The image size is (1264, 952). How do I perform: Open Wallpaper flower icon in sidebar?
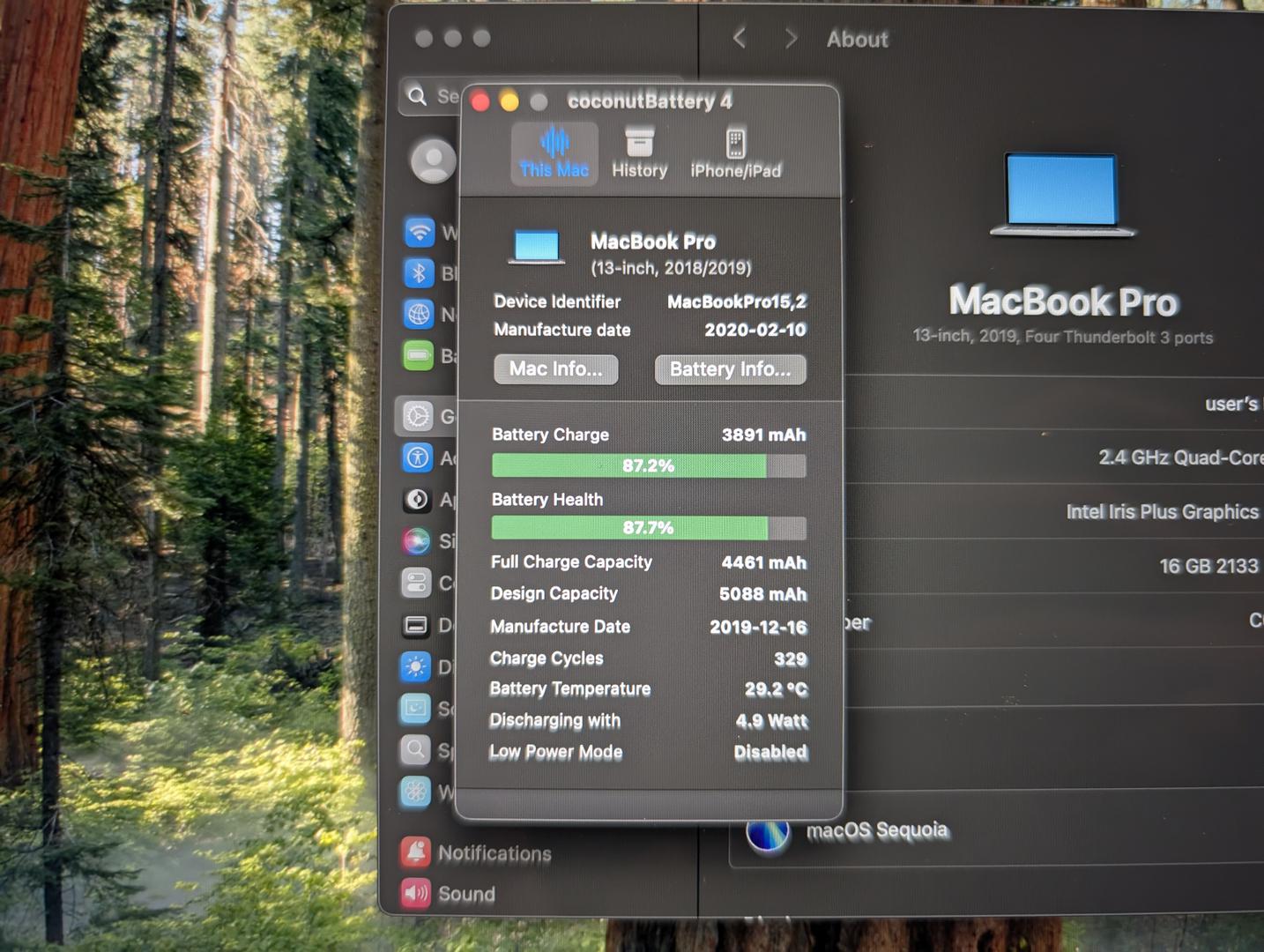point(415,792)
